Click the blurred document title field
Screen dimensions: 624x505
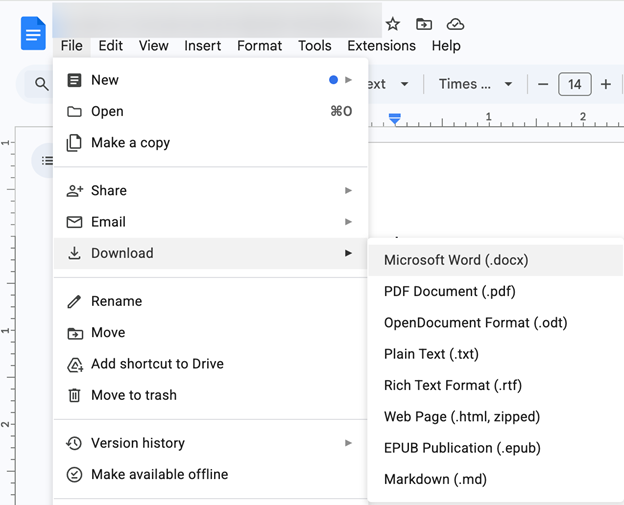coord(217,21)
